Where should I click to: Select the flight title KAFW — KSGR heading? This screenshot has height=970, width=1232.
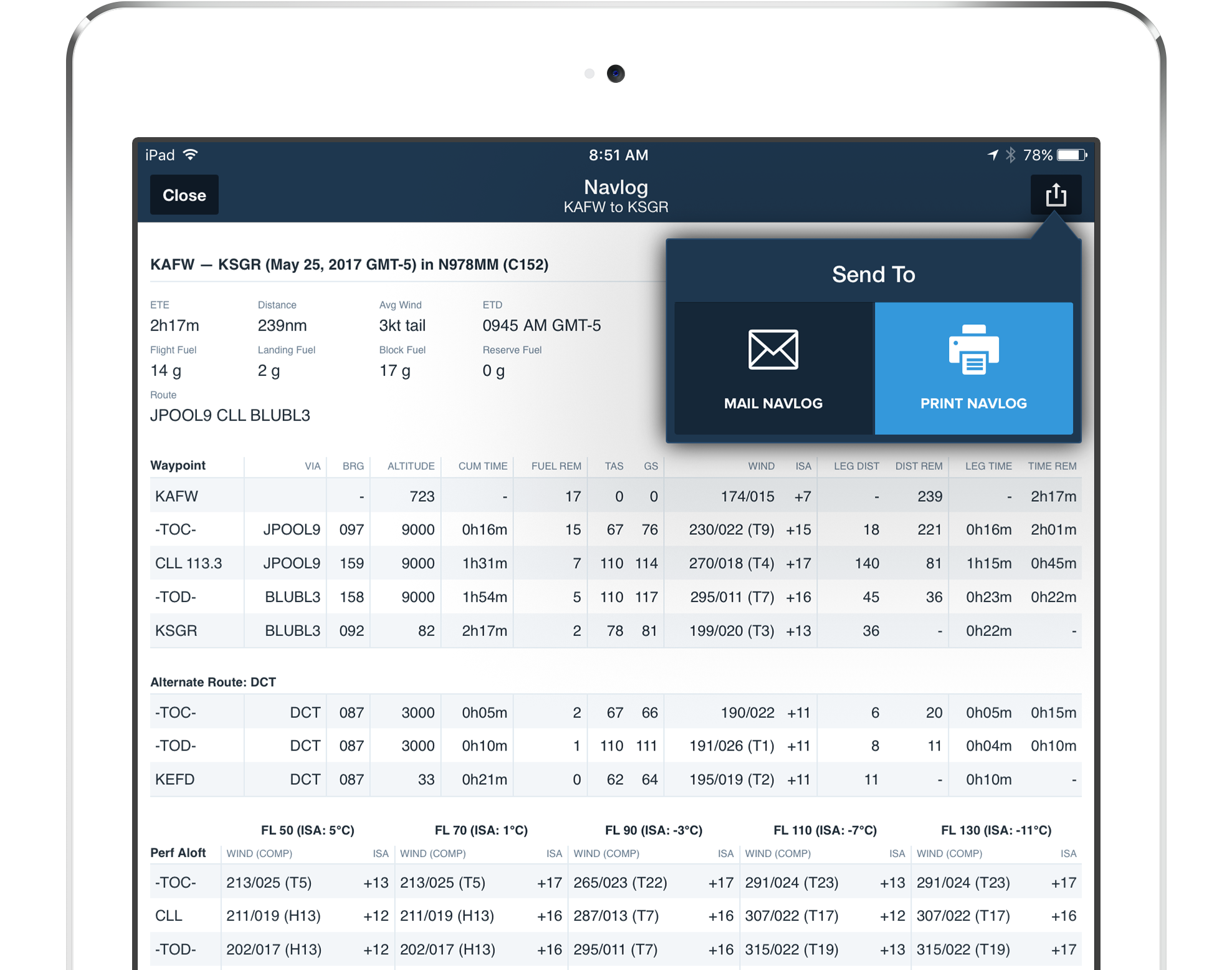(349, 264)
